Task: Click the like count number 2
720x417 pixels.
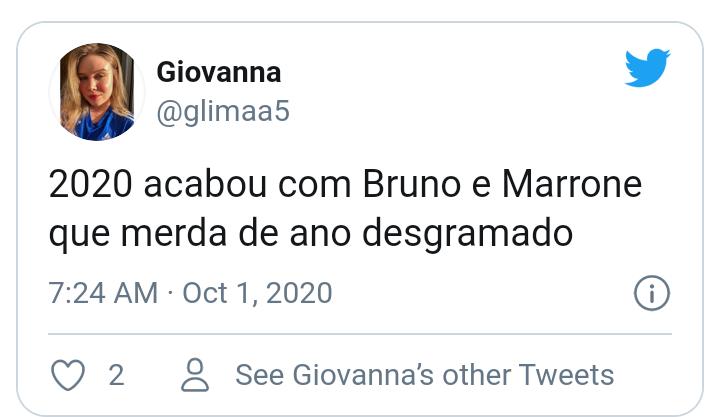Action: [117, 375]
